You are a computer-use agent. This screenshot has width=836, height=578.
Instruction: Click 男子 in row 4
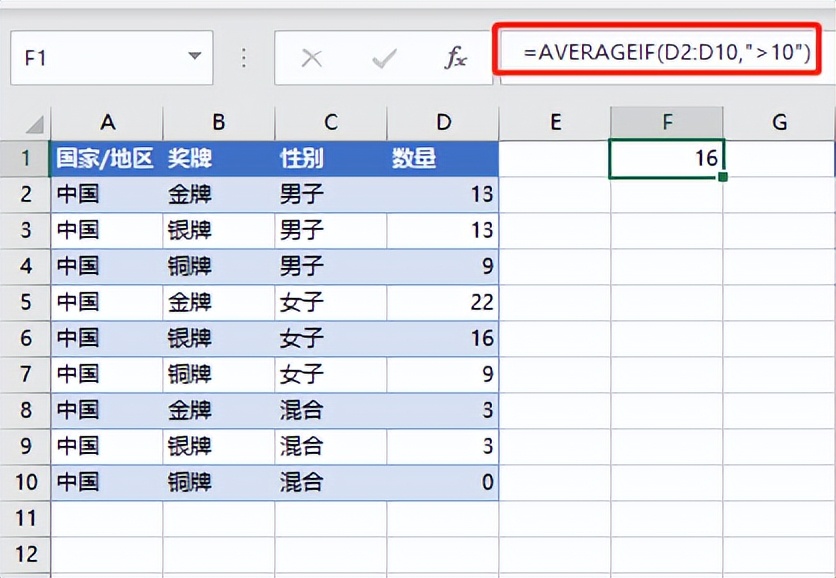pyautogui.click(x=302, y=266)
